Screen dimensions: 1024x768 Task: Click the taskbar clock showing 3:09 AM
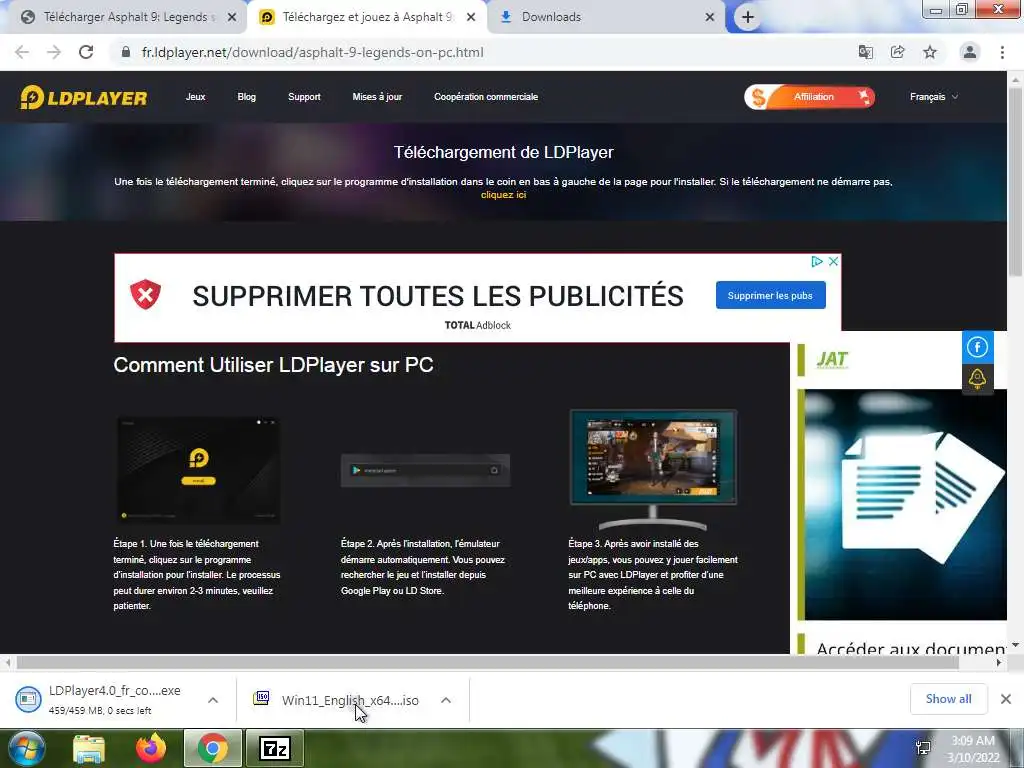point(973,748)
